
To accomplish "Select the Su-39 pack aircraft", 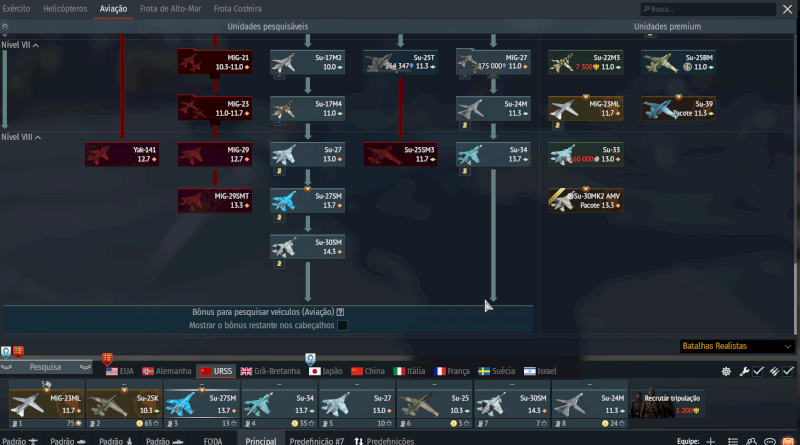I will point(679,108).
